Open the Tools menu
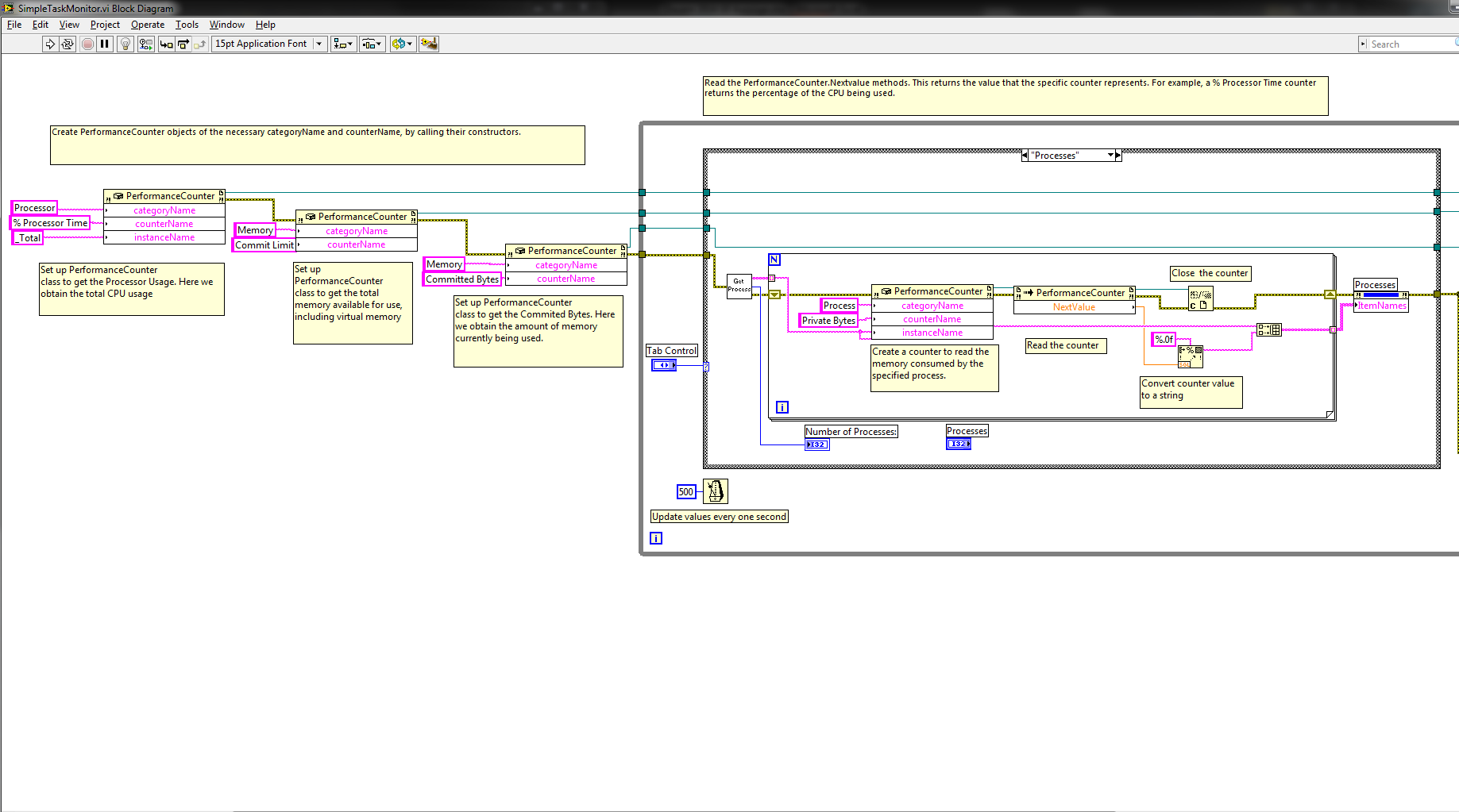 [x=187, y=25]
